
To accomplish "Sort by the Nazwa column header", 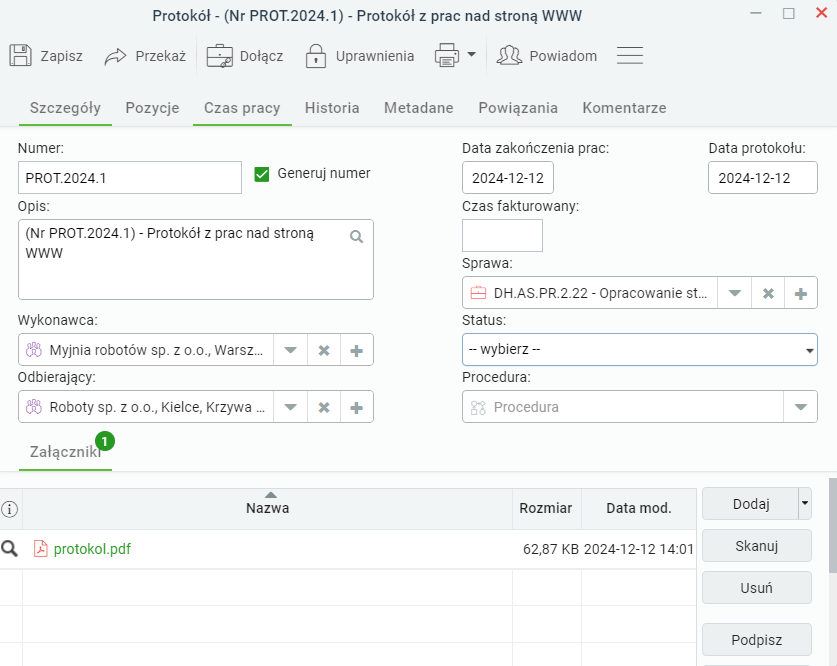I will coord(267,509).
